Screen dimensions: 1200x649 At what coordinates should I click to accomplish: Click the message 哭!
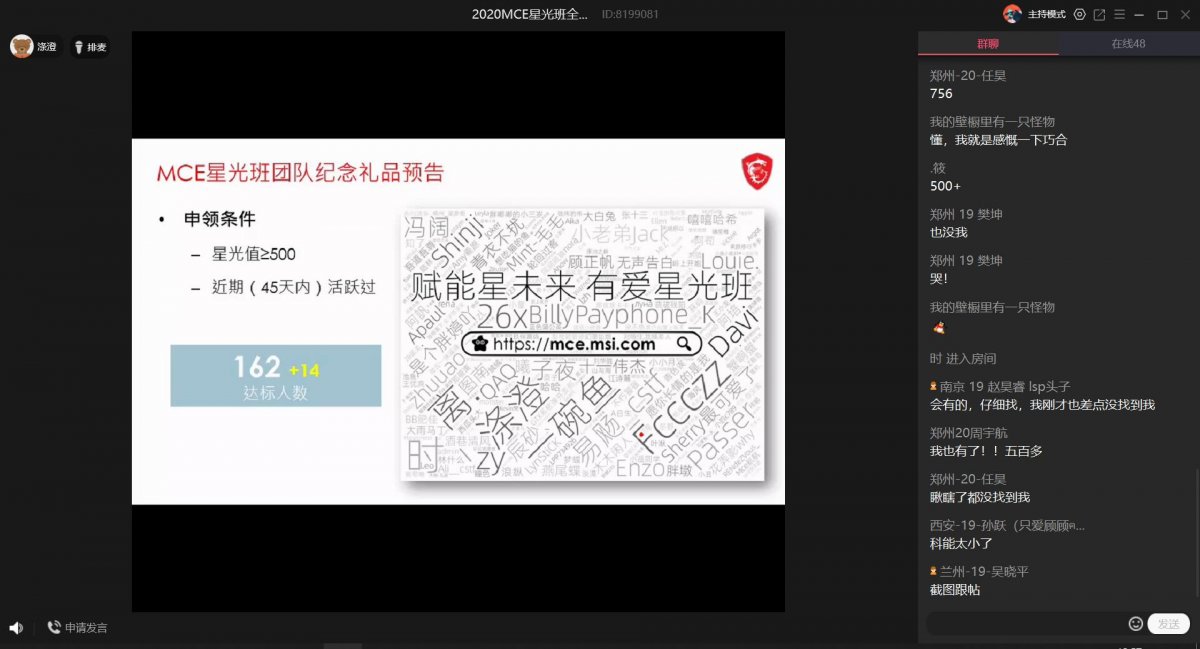(x=938, y=278)
